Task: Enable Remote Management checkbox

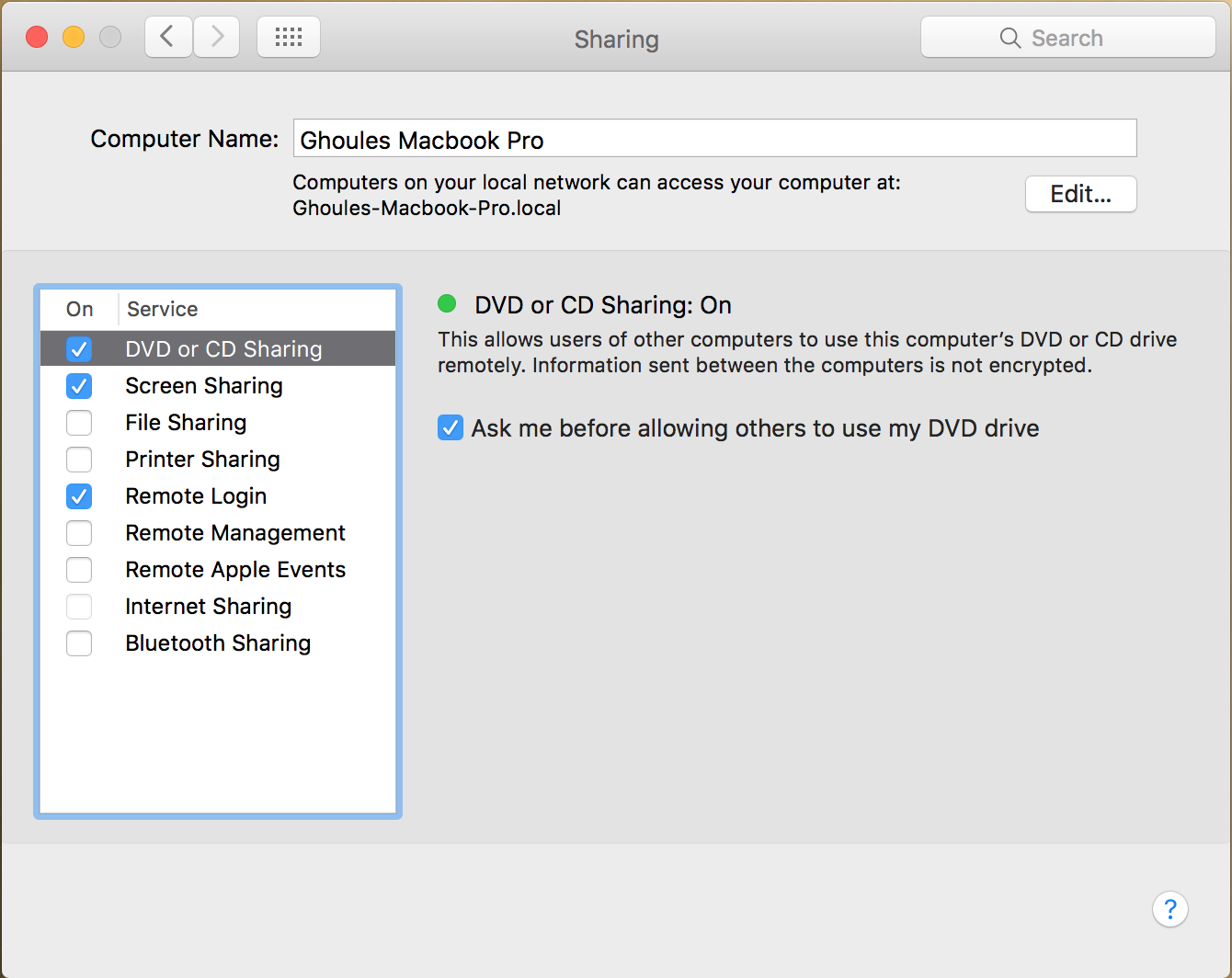Action: click(x=79, y=533)
